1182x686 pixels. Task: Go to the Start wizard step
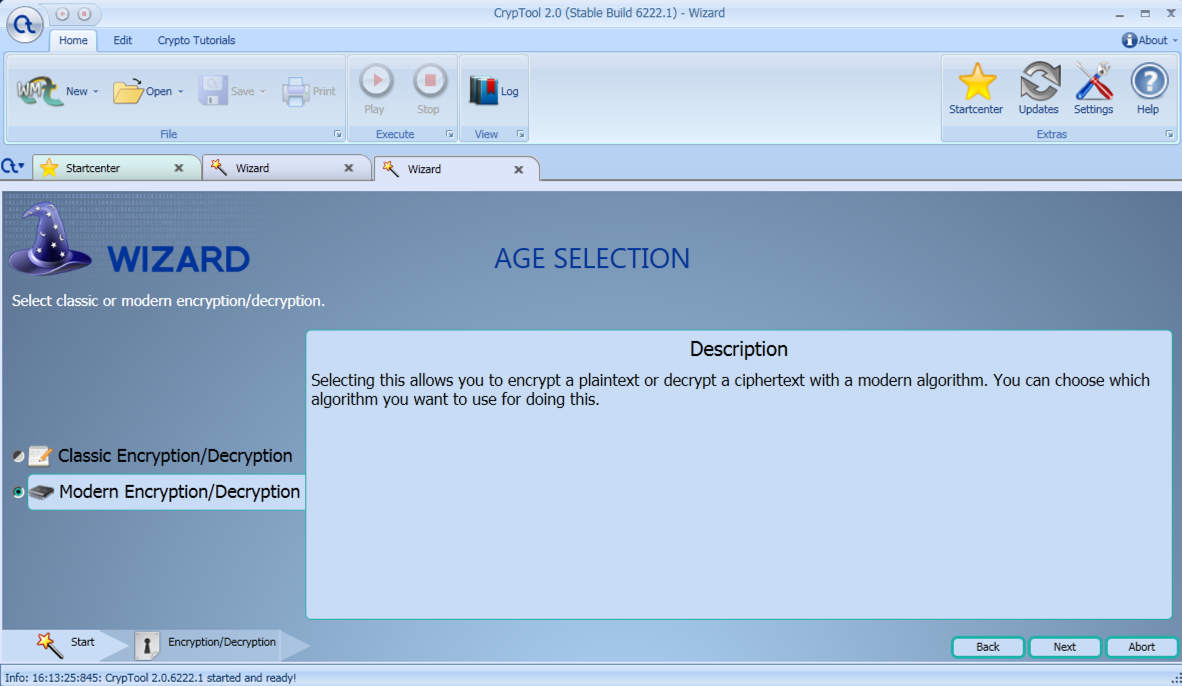(66, 644)
